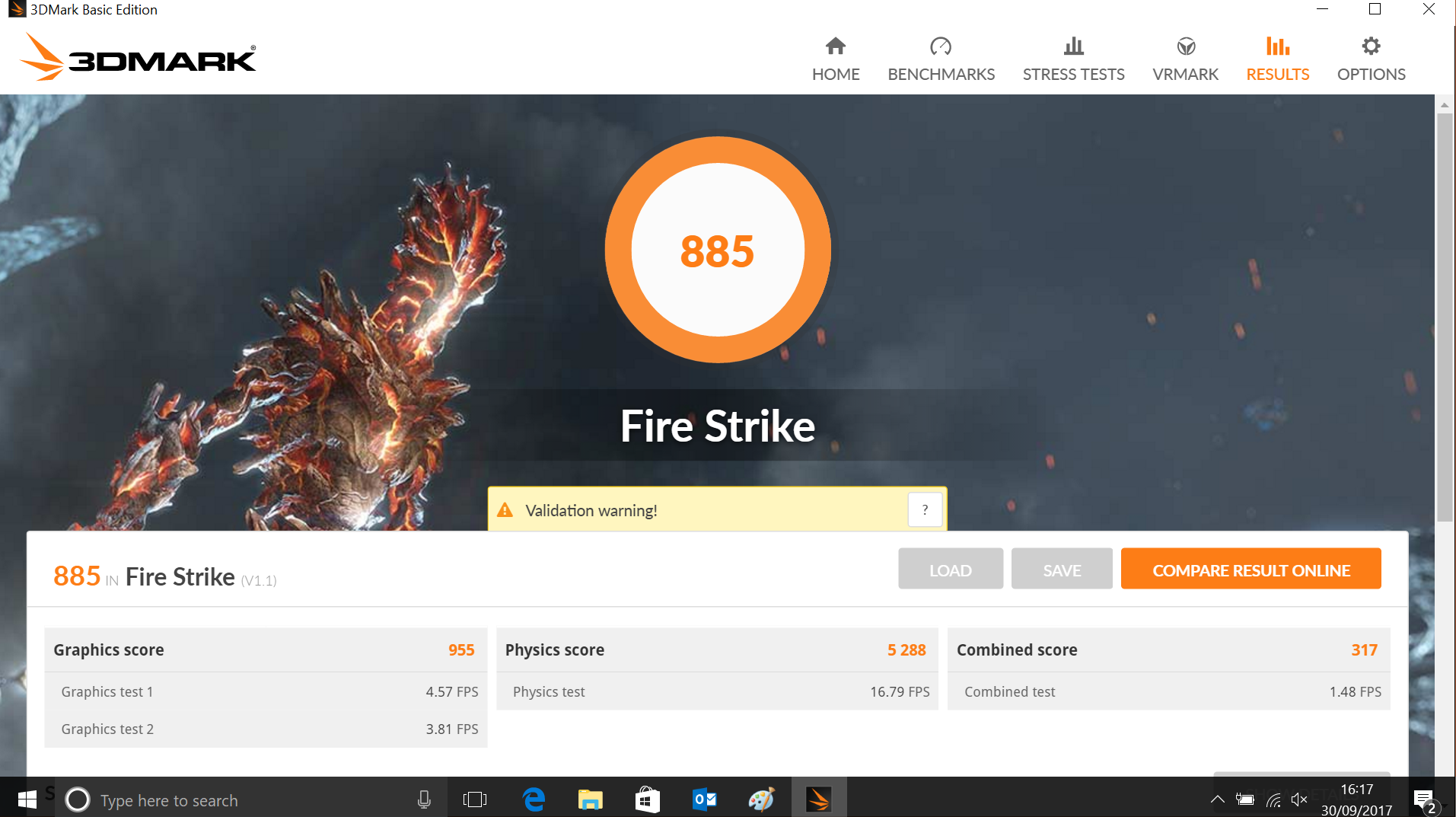The width and height of the screenshot is (1456, 817).
Task: Click the Combined test label
Action: [x=1010, y=691]
